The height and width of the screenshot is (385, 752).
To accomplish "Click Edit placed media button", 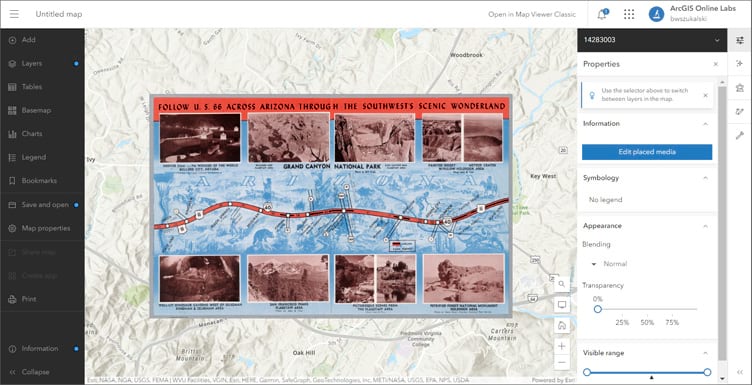I will (647, 152).
